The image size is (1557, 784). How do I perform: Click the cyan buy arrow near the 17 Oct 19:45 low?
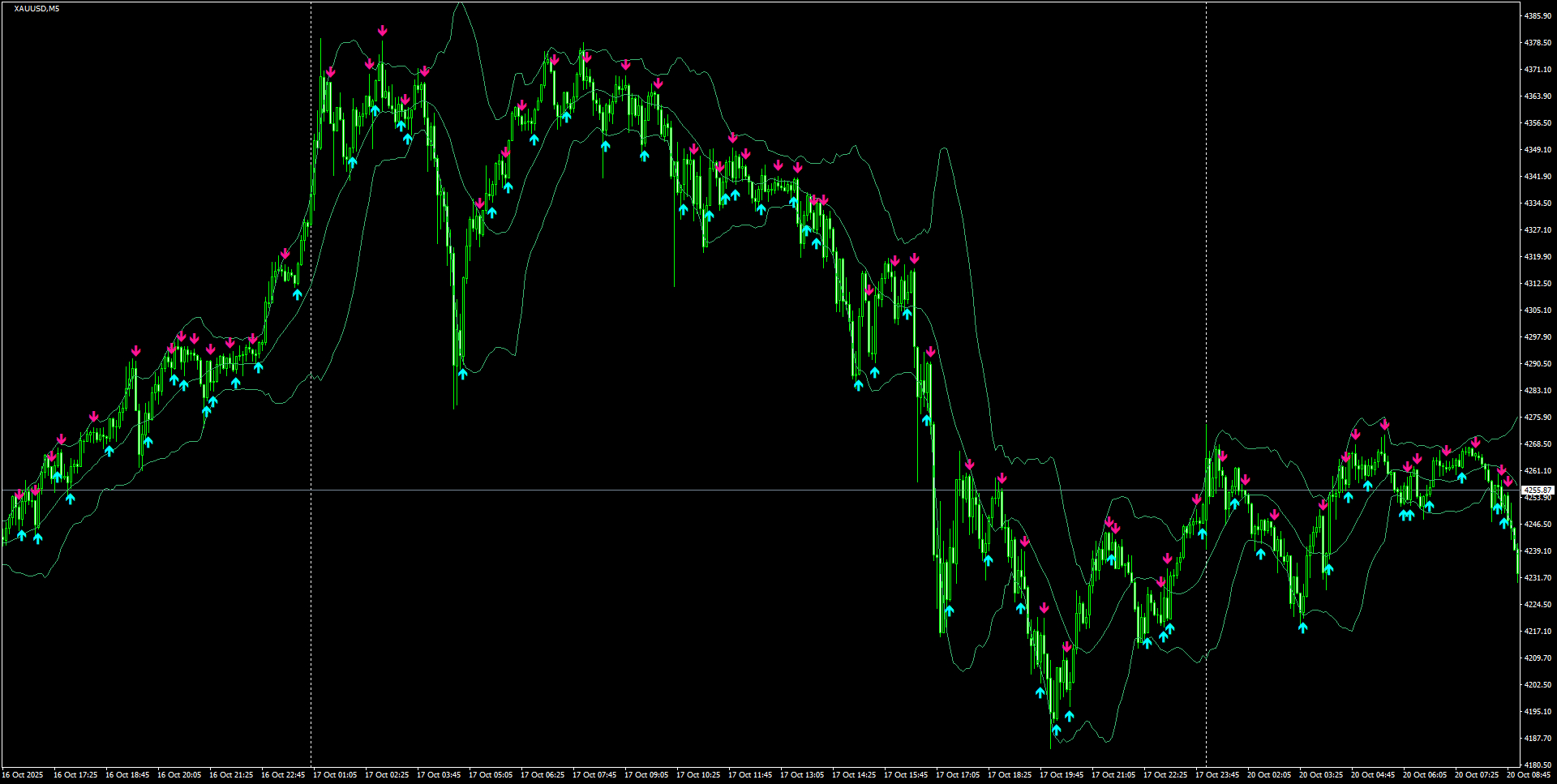(x=1057, y=730)
